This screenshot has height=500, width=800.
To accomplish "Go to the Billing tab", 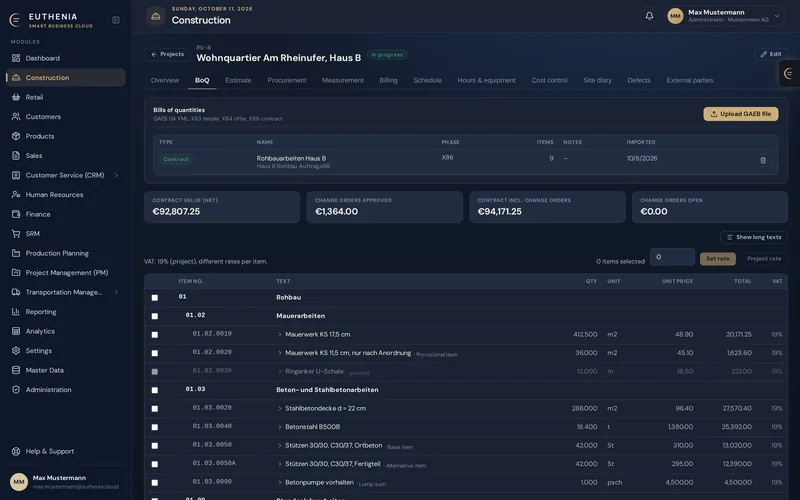I will [388, 80].
